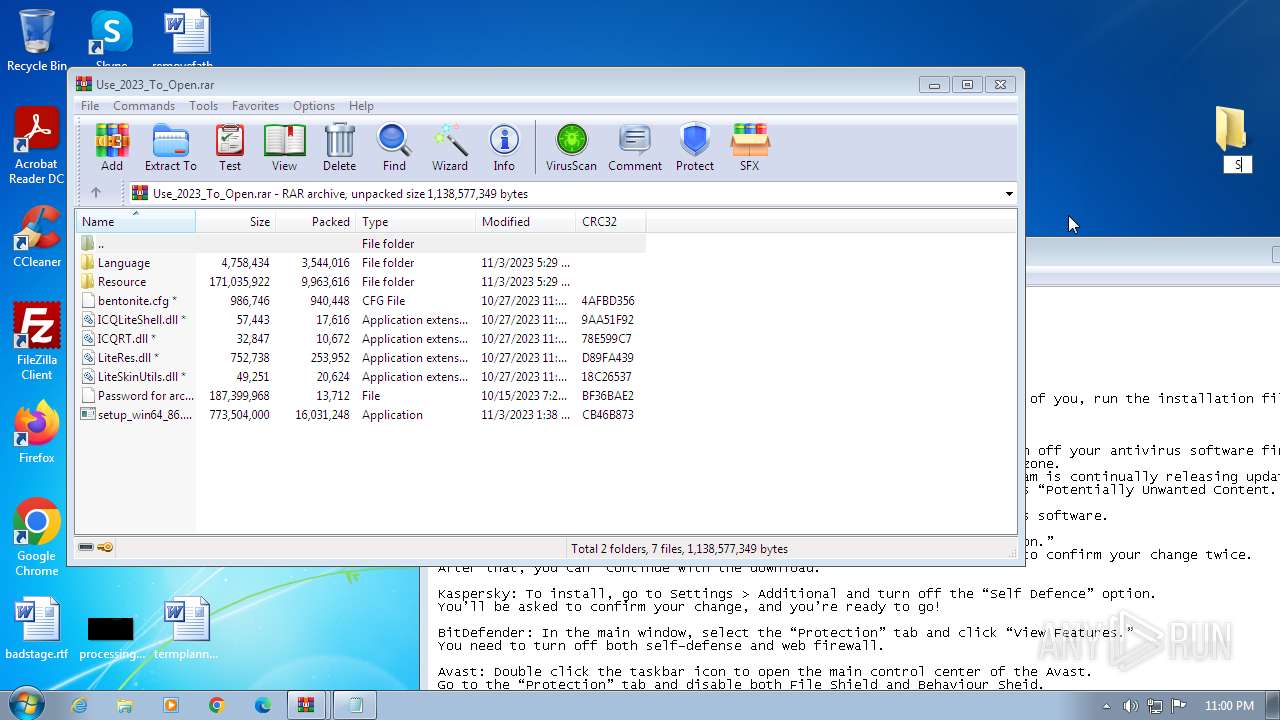
Task: Click the Delete trash can icon
Action: tap(339, 147)
